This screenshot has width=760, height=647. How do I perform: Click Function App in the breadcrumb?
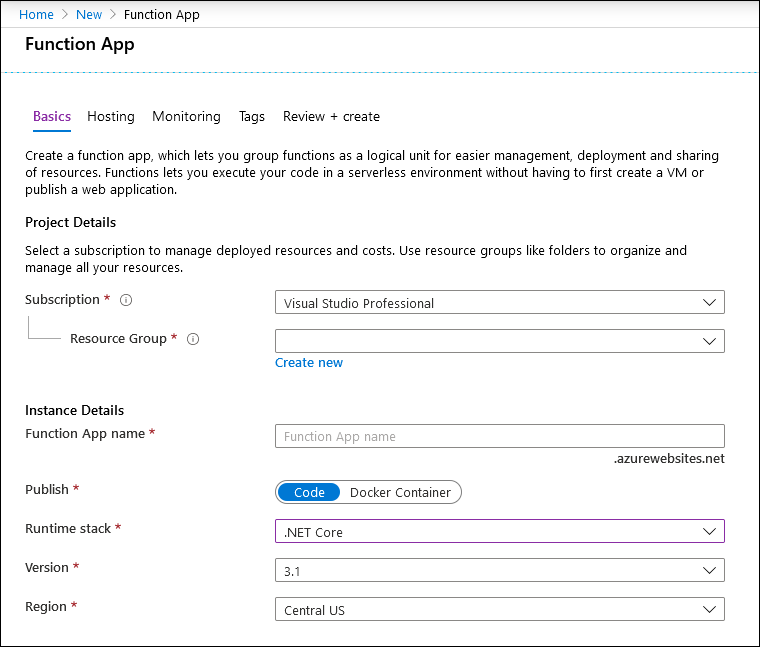162,15
